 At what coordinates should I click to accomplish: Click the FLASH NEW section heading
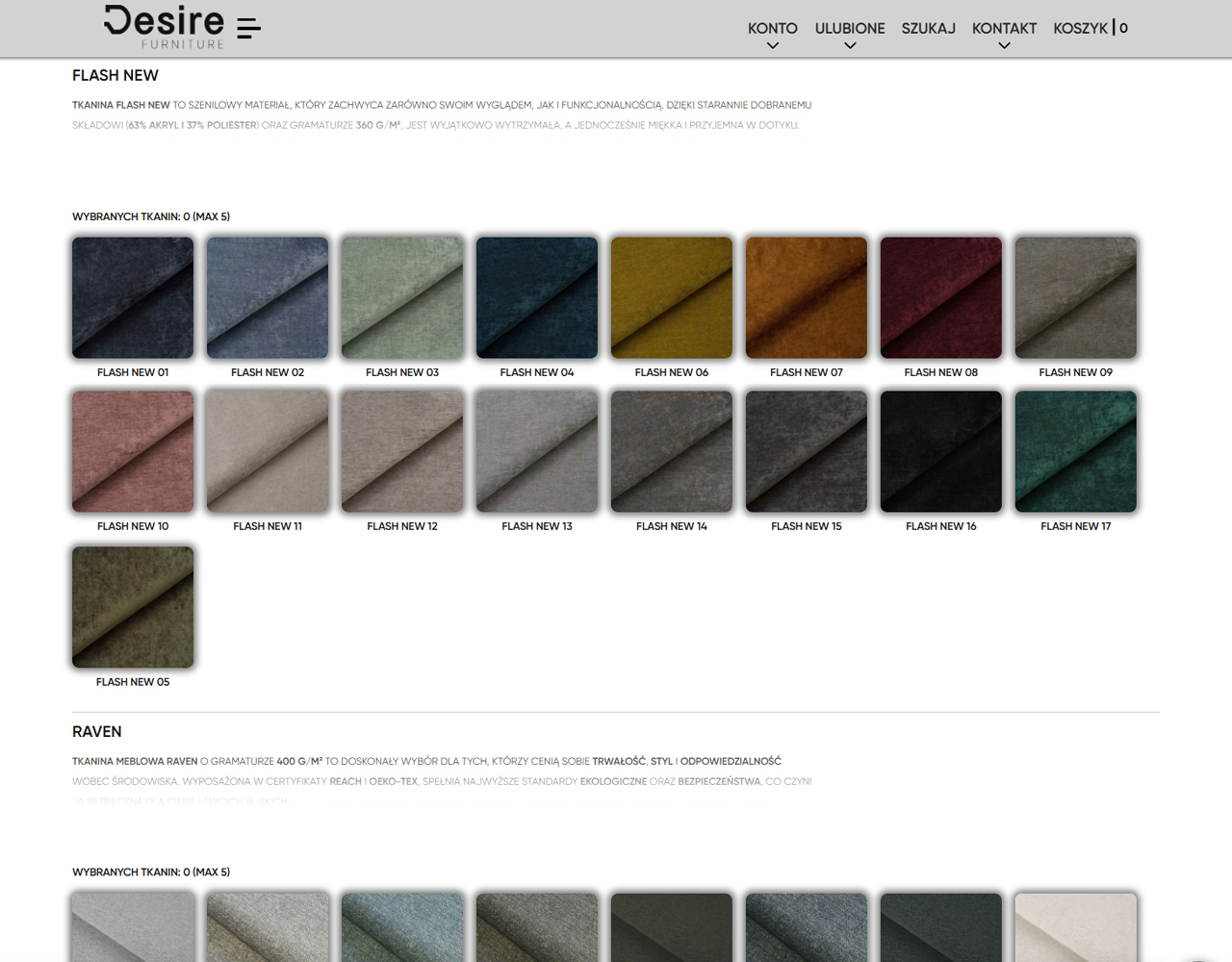point(115,75)
